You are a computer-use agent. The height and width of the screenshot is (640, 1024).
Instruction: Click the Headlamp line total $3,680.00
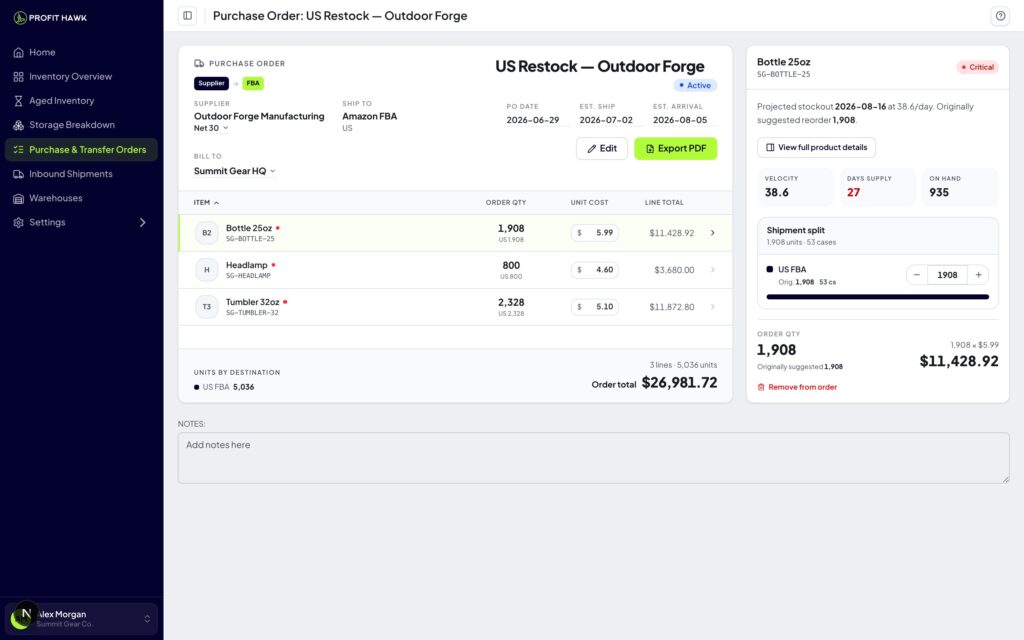click(674, 270)
